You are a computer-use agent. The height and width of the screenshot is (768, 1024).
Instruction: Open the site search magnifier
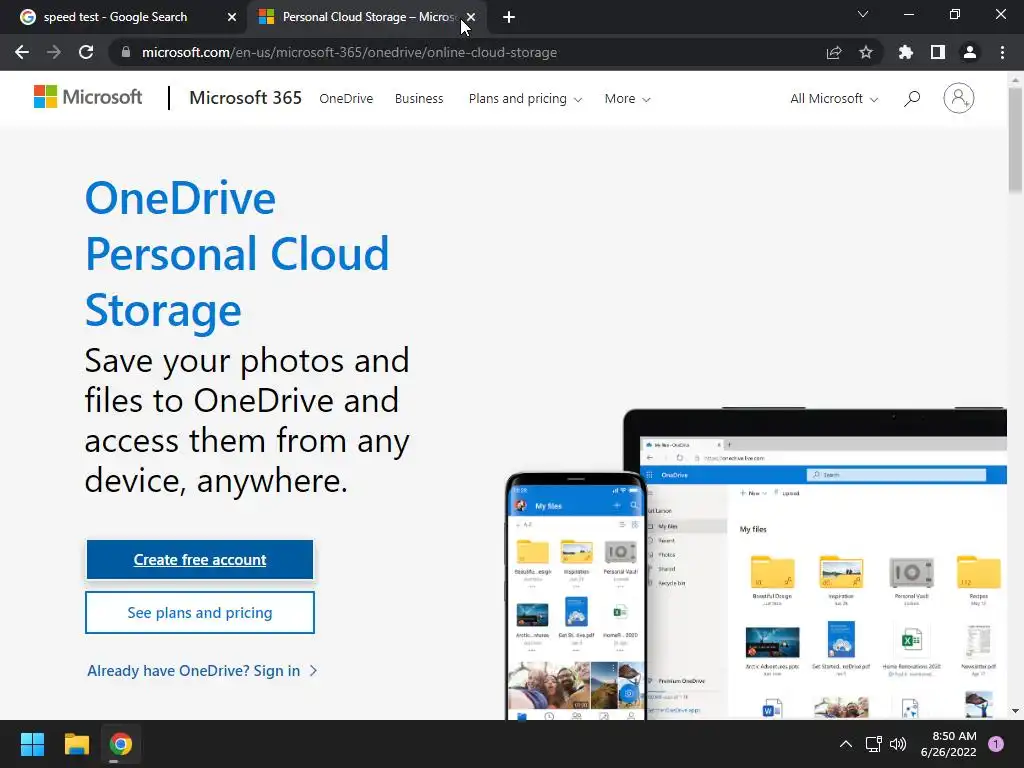pyautogui.click(x=912, y=99)
